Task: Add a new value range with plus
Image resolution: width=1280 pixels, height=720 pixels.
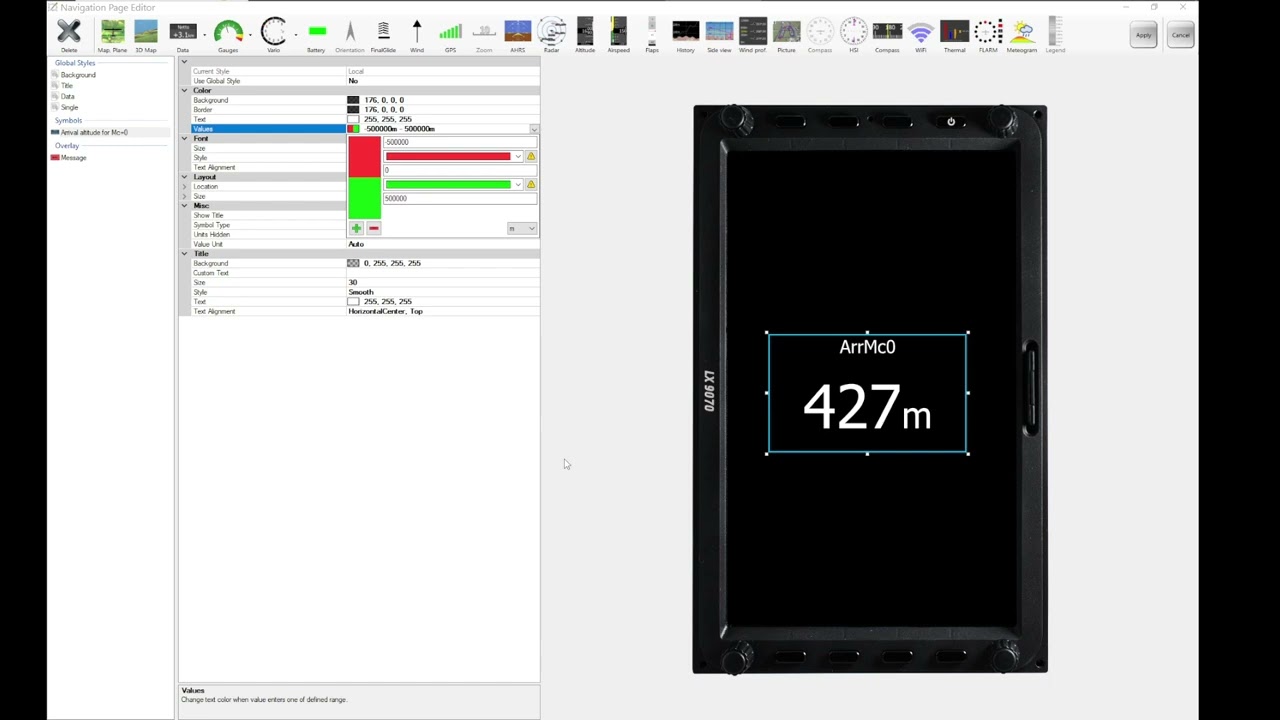Action: click(356, 228)
